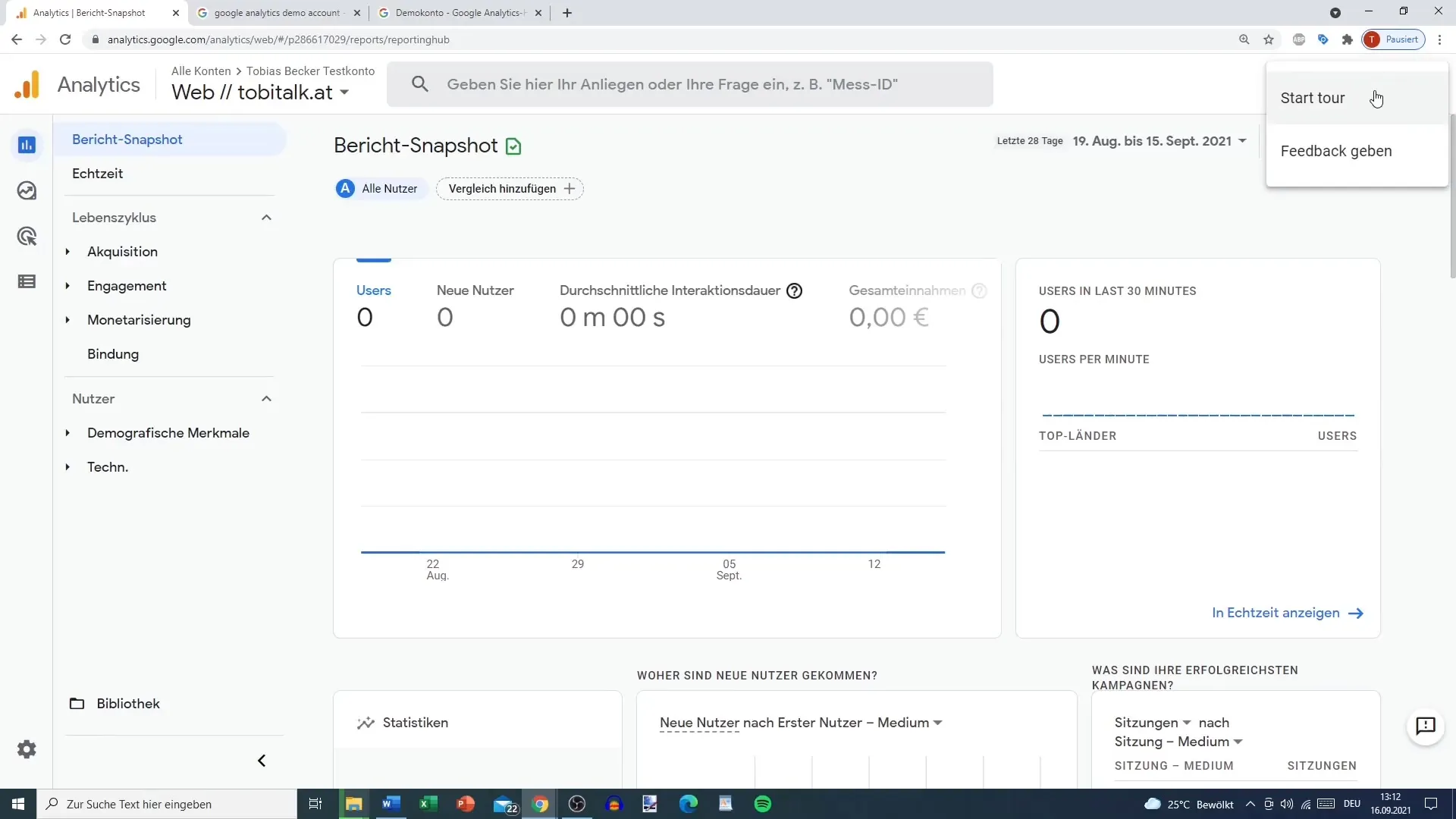Select Start tour from the help menu

[1313, 98]
